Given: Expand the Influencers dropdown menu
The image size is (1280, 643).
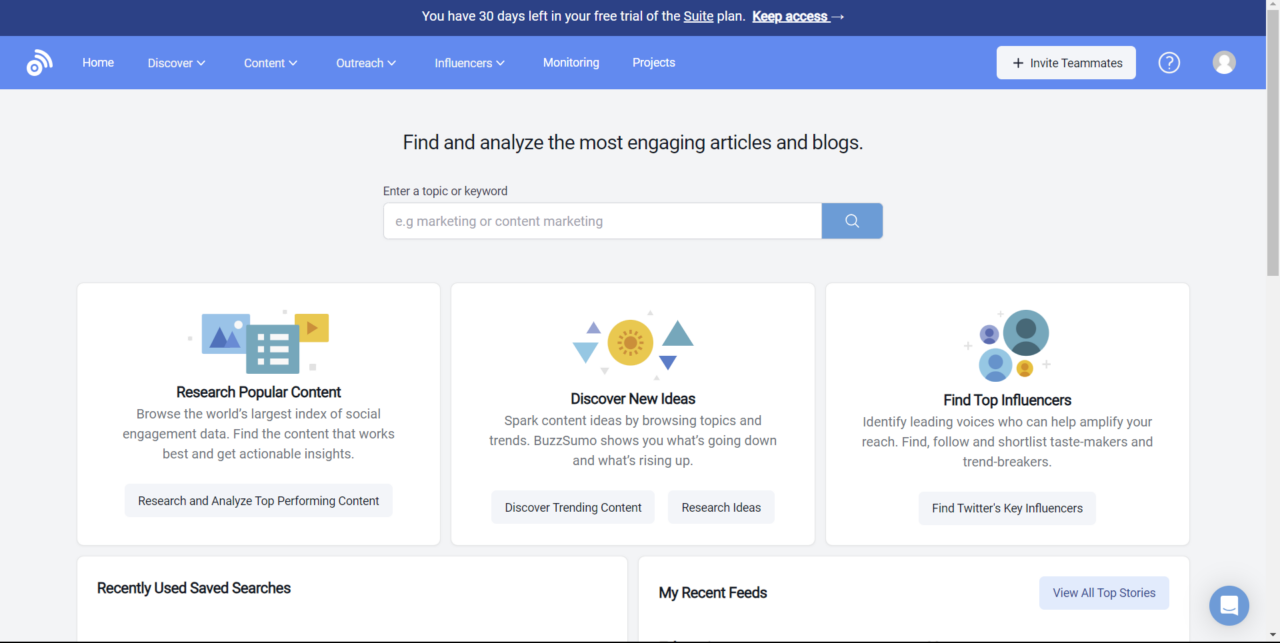Looking at the screenshot, I should (469, 63).
